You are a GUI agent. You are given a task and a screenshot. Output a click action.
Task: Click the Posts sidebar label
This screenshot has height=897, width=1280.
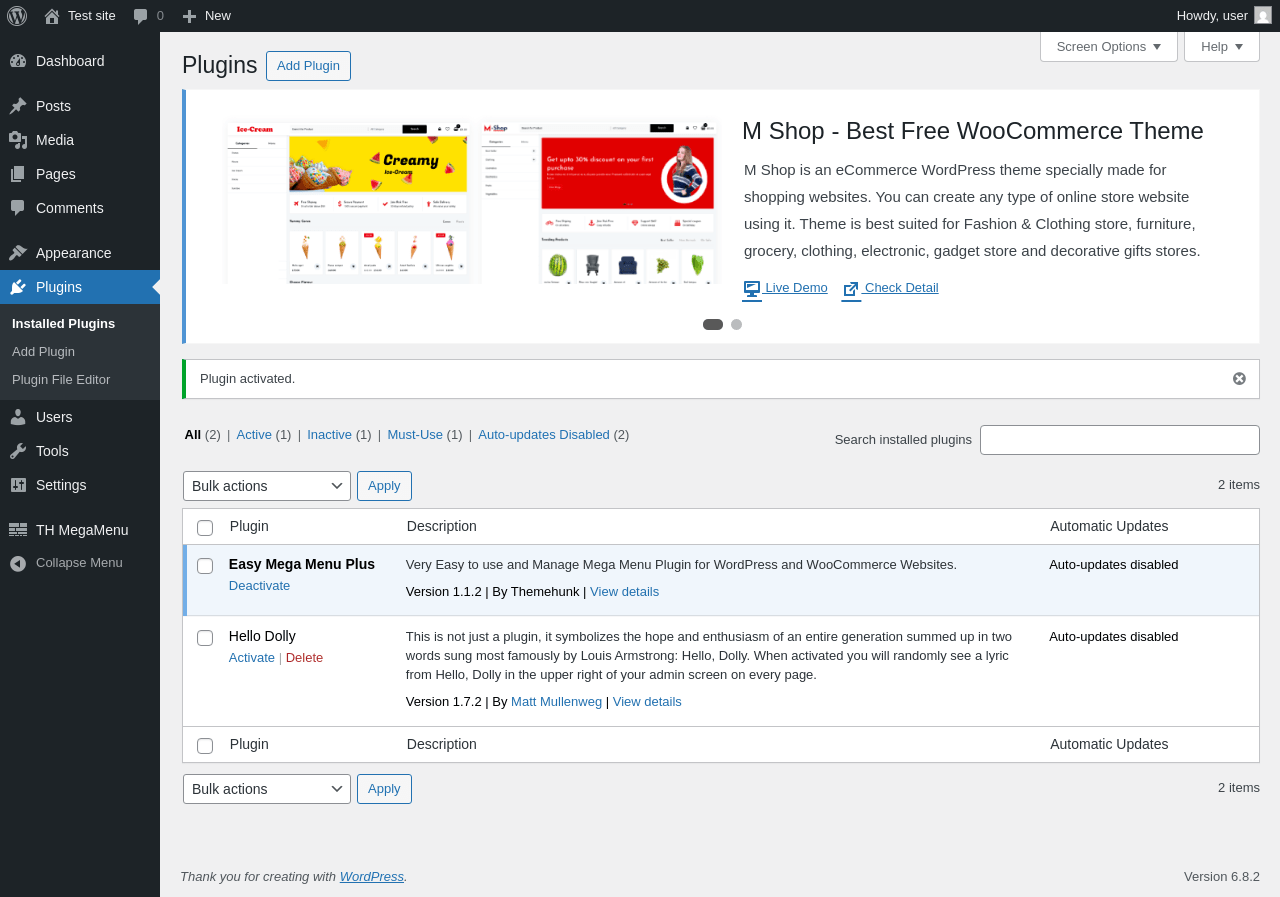[x=53, y=106]
